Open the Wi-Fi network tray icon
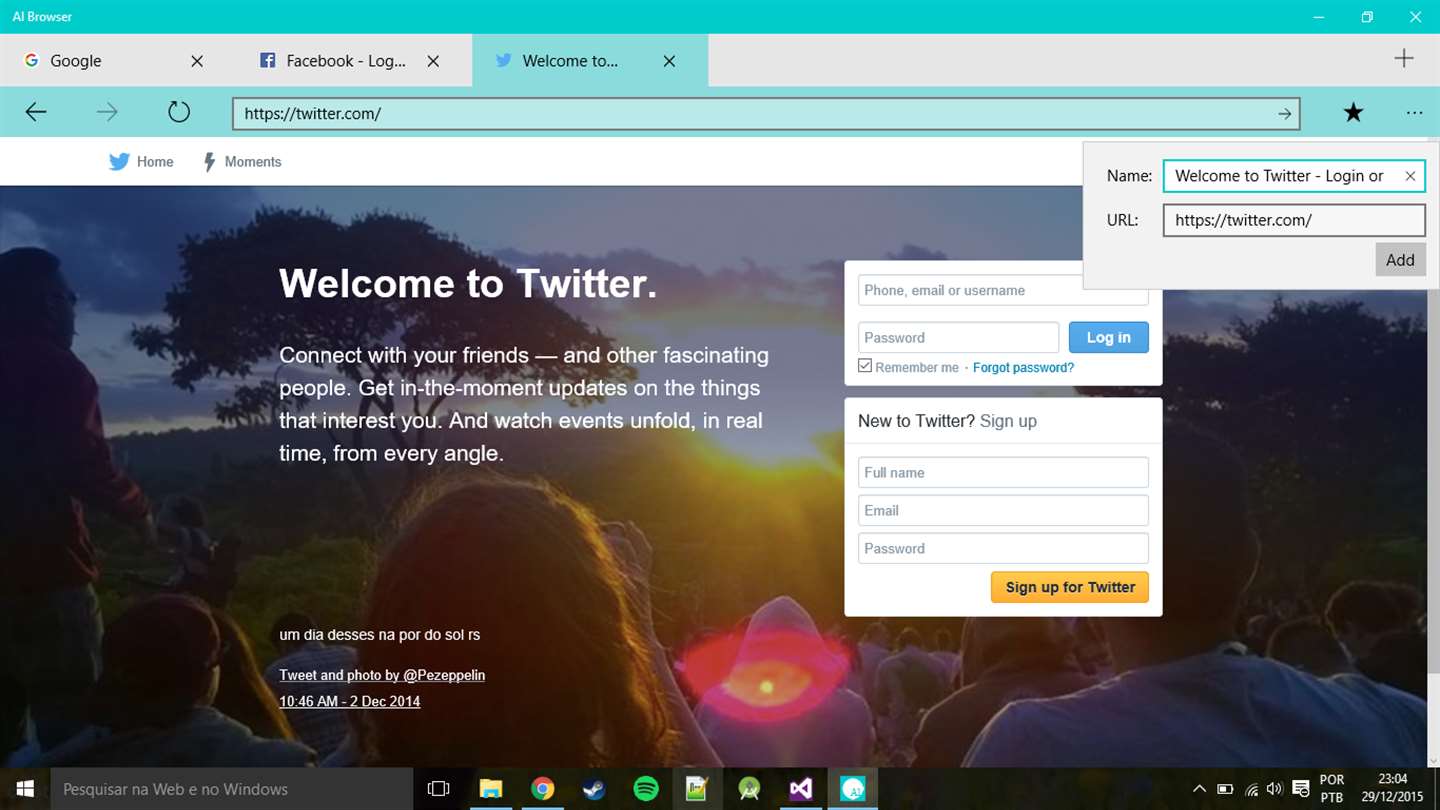 click(x=1251, y=789)
